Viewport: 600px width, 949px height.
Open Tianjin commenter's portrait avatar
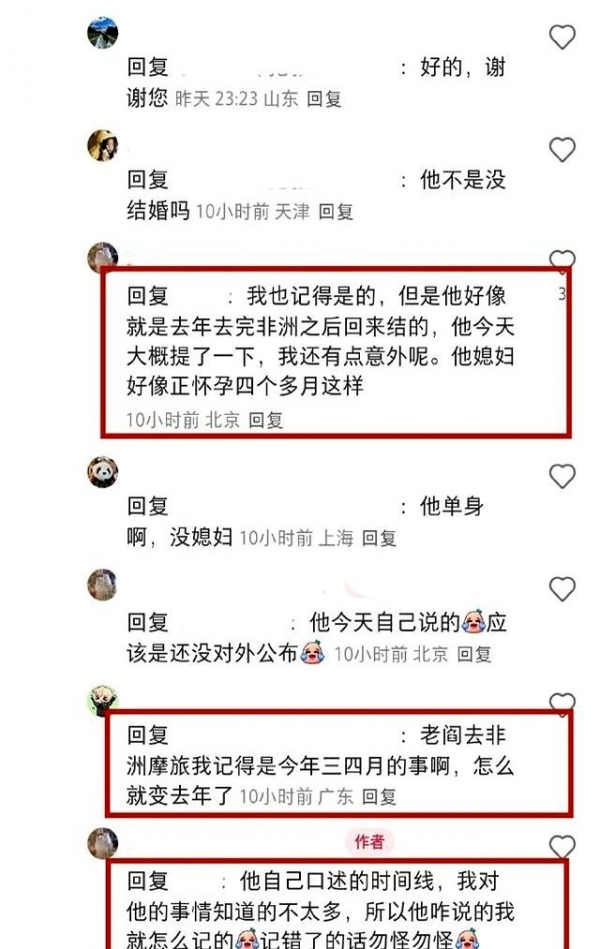pyautogui.click(x=103, y=145)
